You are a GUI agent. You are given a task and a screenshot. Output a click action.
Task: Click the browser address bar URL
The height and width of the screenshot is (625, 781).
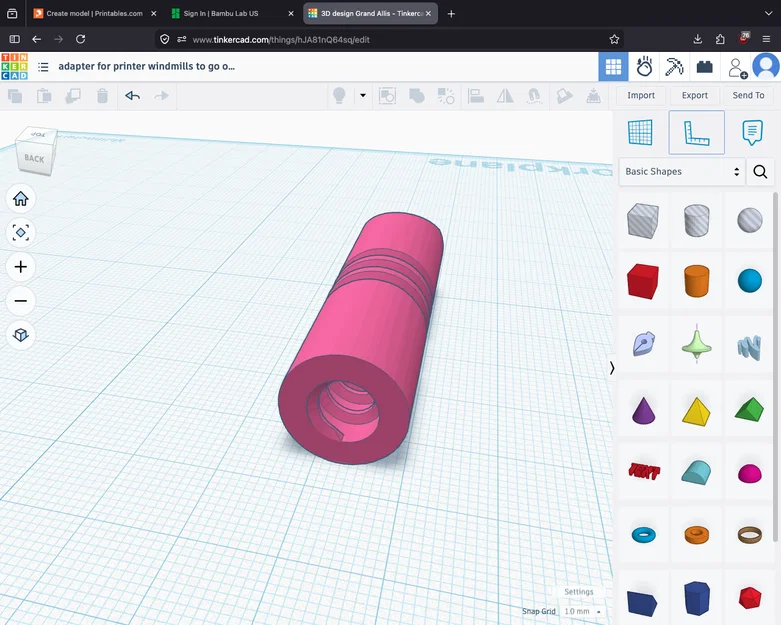[281, 40]
